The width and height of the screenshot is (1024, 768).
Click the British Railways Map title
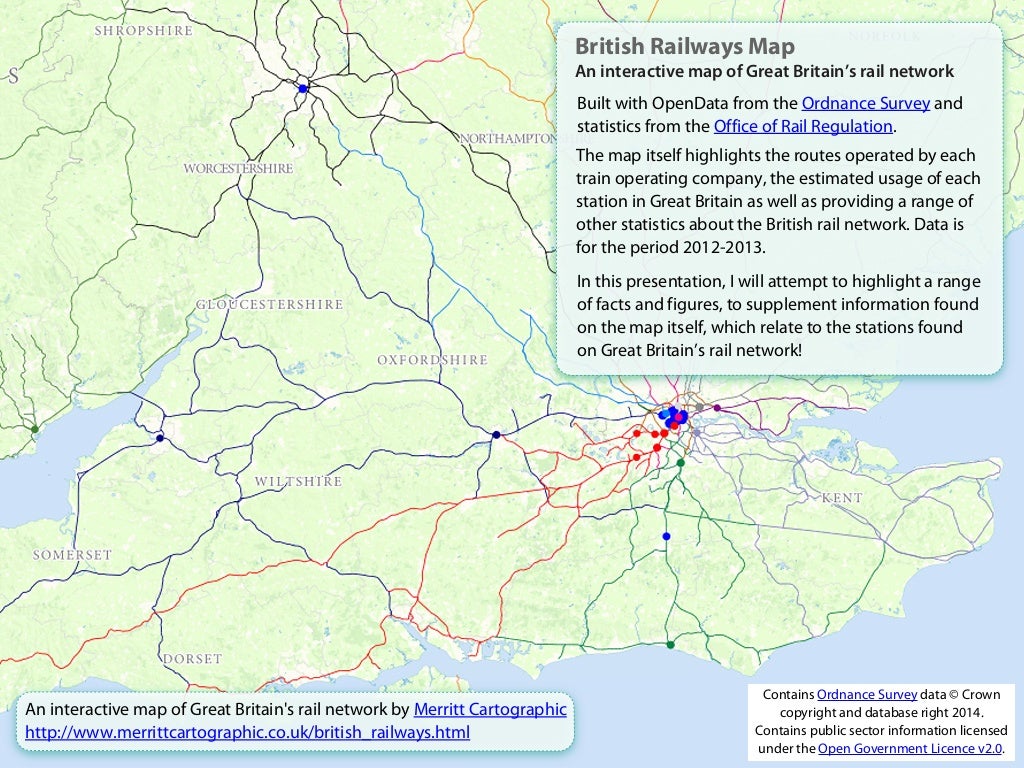tap(684, 46)
